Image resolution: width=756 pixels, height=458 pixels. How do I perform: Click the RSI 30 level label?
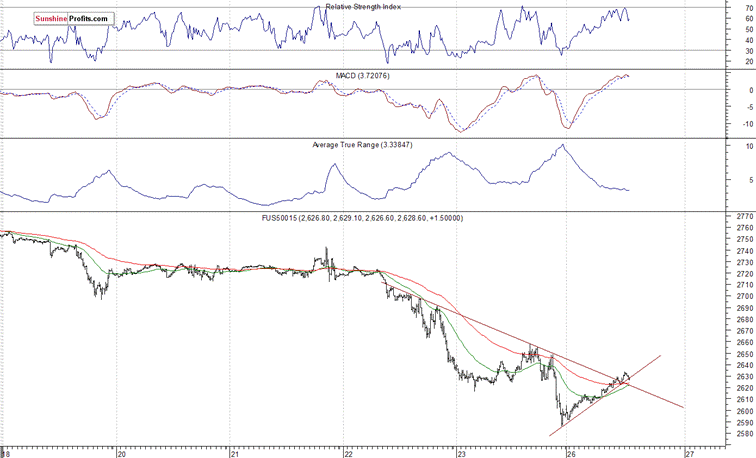point(736,50)
